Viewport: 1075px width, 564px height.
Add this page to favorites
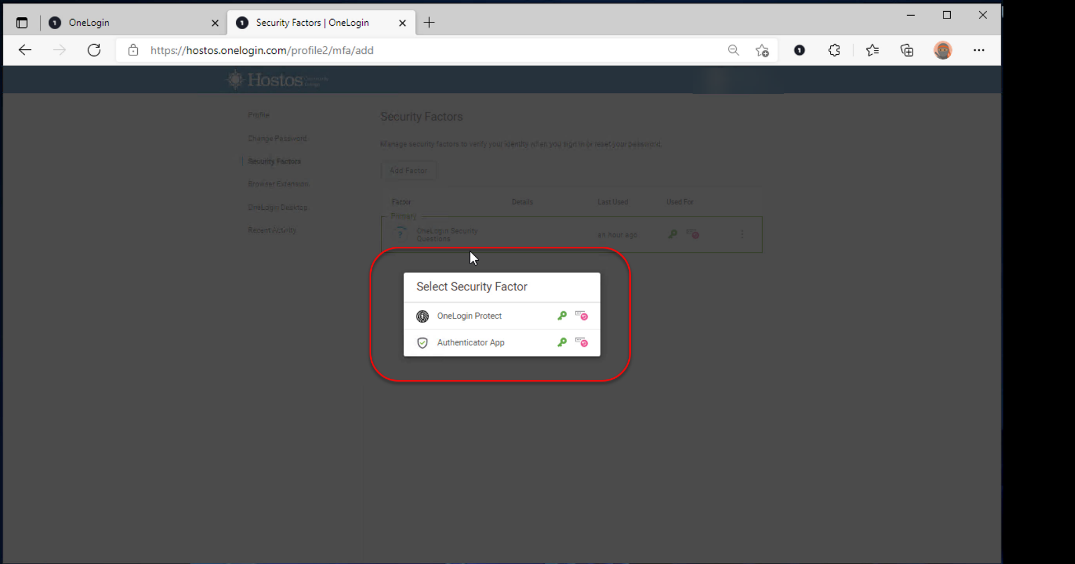click(762, 50)
